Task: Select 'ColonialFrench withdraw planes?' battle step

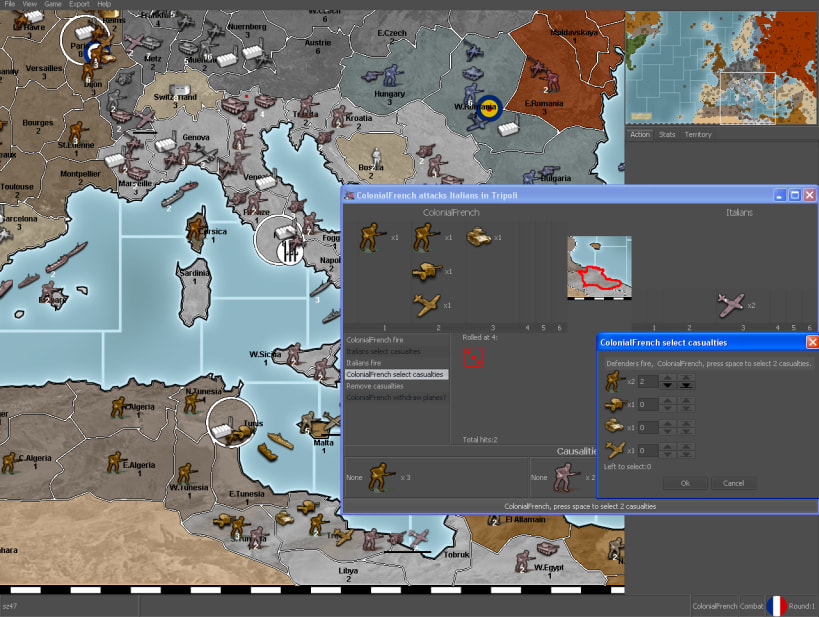Action: tap(396, 398)
